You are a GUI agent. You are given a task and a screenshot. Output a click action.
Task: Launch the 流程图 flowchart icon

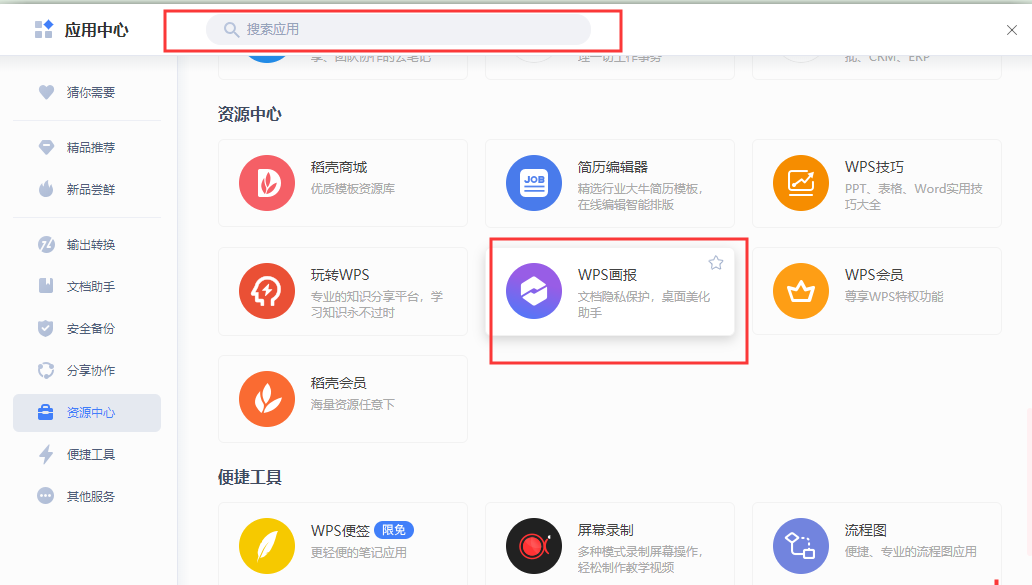click(x=801, y=546)
